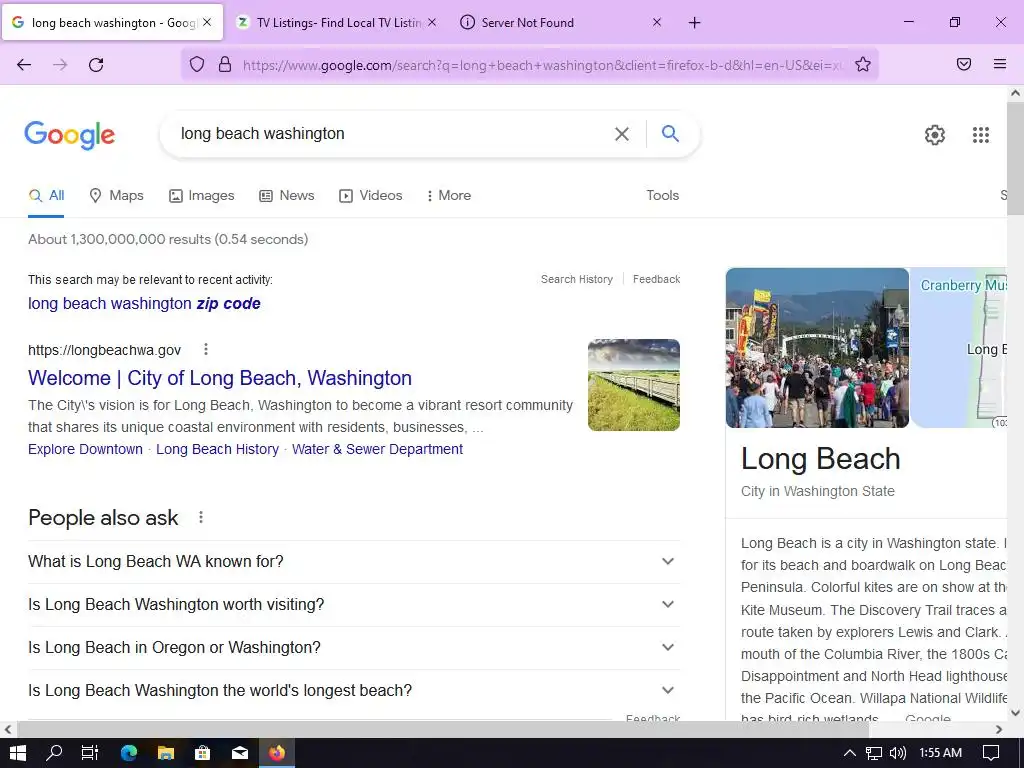Click inside the Google search input field
The width and height of the screenshot is (1024, 768).
[x=392, y=134]
